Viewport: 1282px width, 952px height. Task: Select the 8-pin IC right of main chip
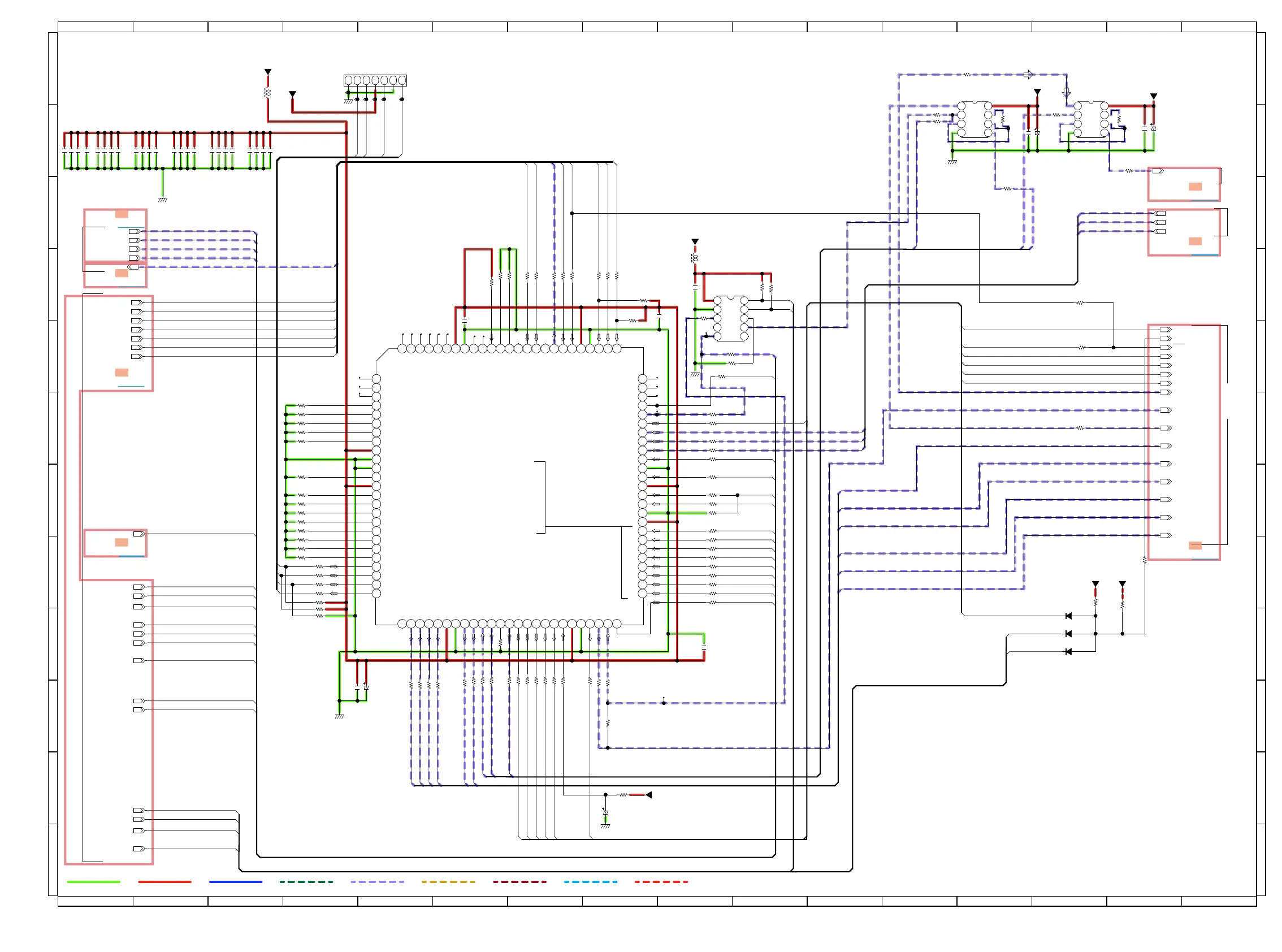coord(731,318)
